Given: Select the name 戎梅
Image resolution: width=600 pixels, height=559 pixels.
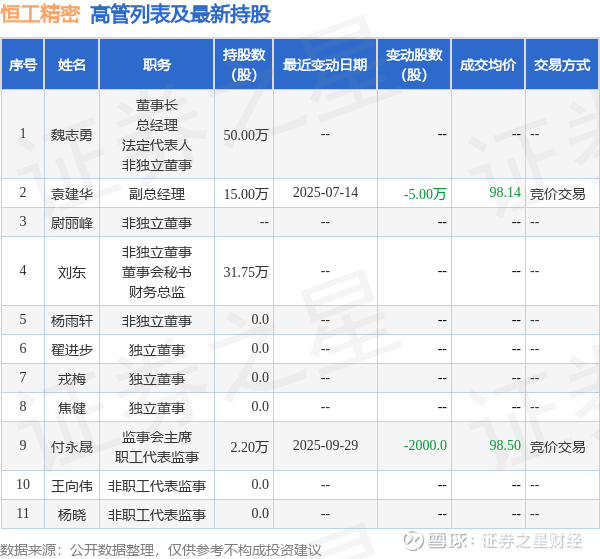Looking at the screenshot, I should [72, 379].
